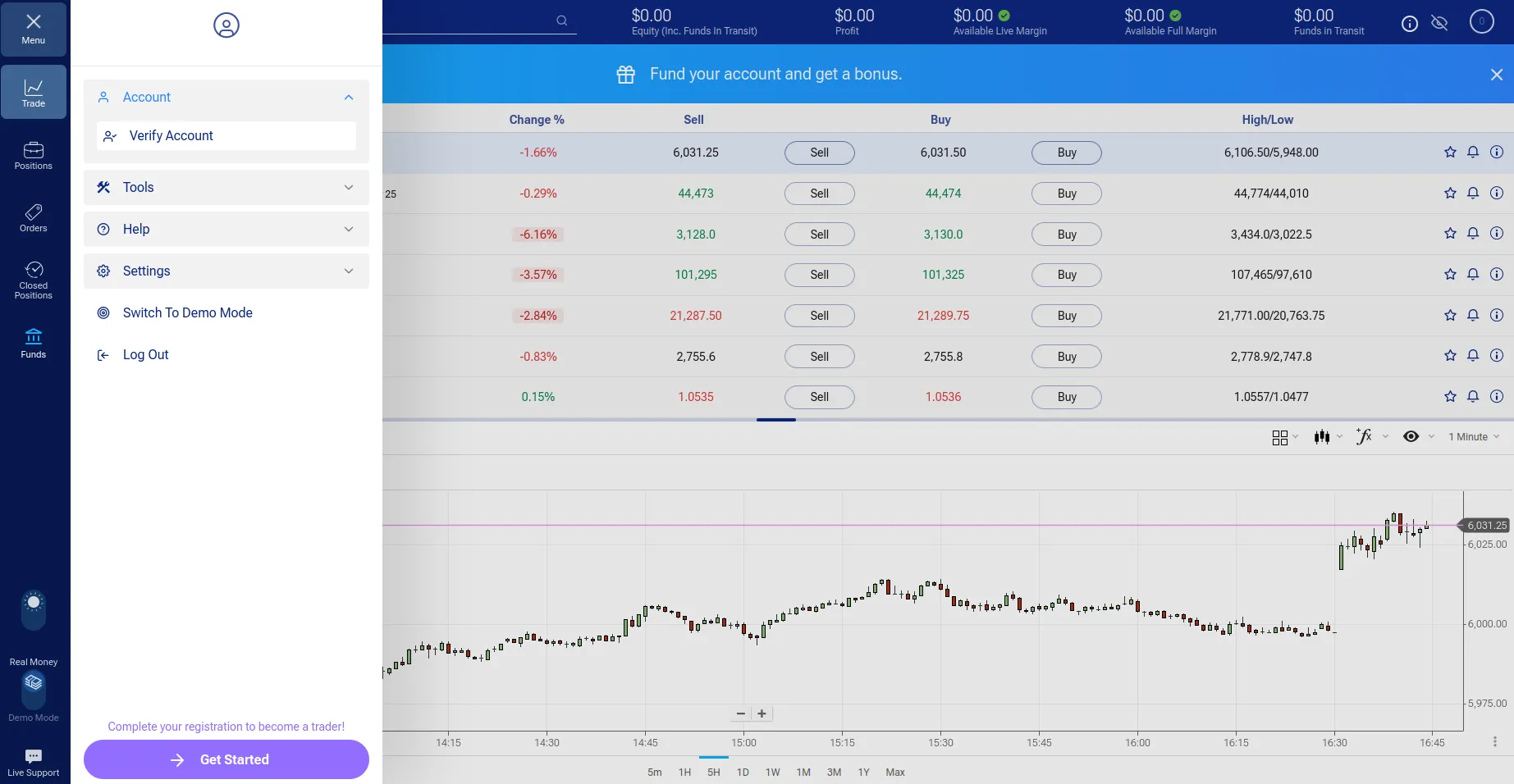
Task: Open info for the 2,755.6 row
Action: click(1497, 356)
